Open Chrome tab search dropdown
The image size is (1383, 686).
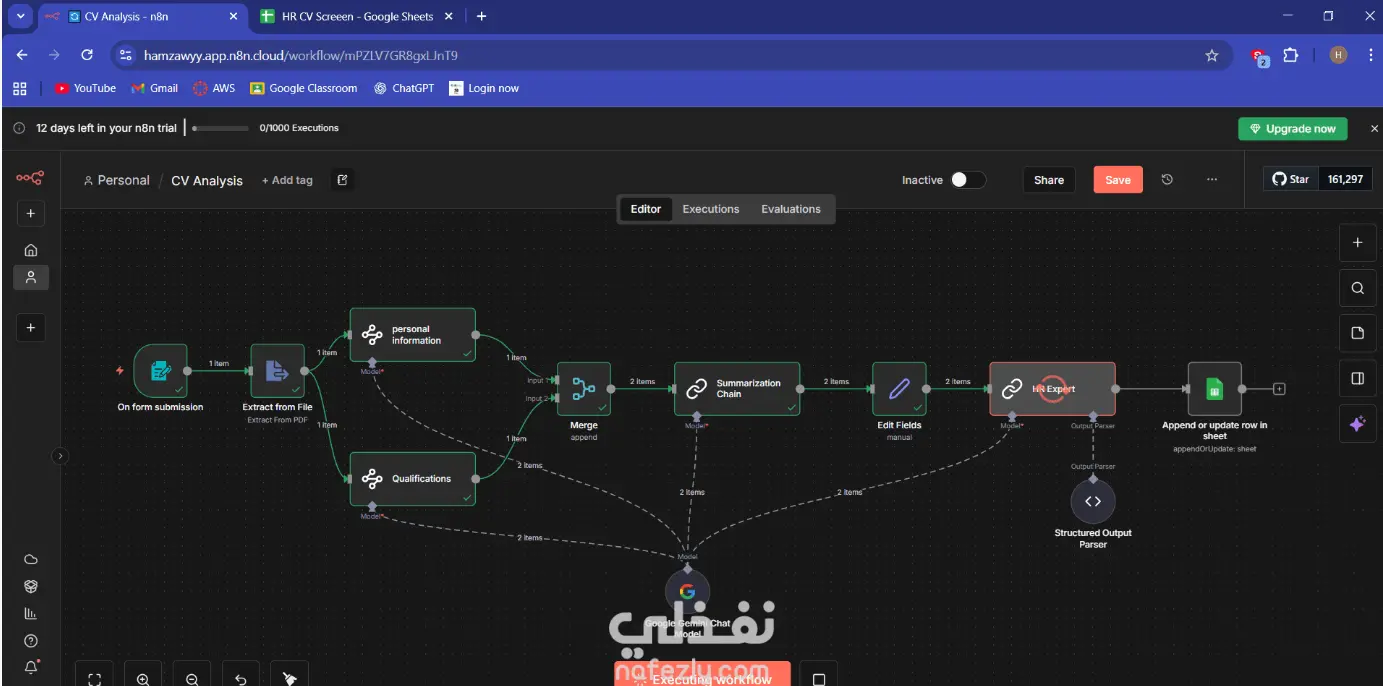(20, 16)
